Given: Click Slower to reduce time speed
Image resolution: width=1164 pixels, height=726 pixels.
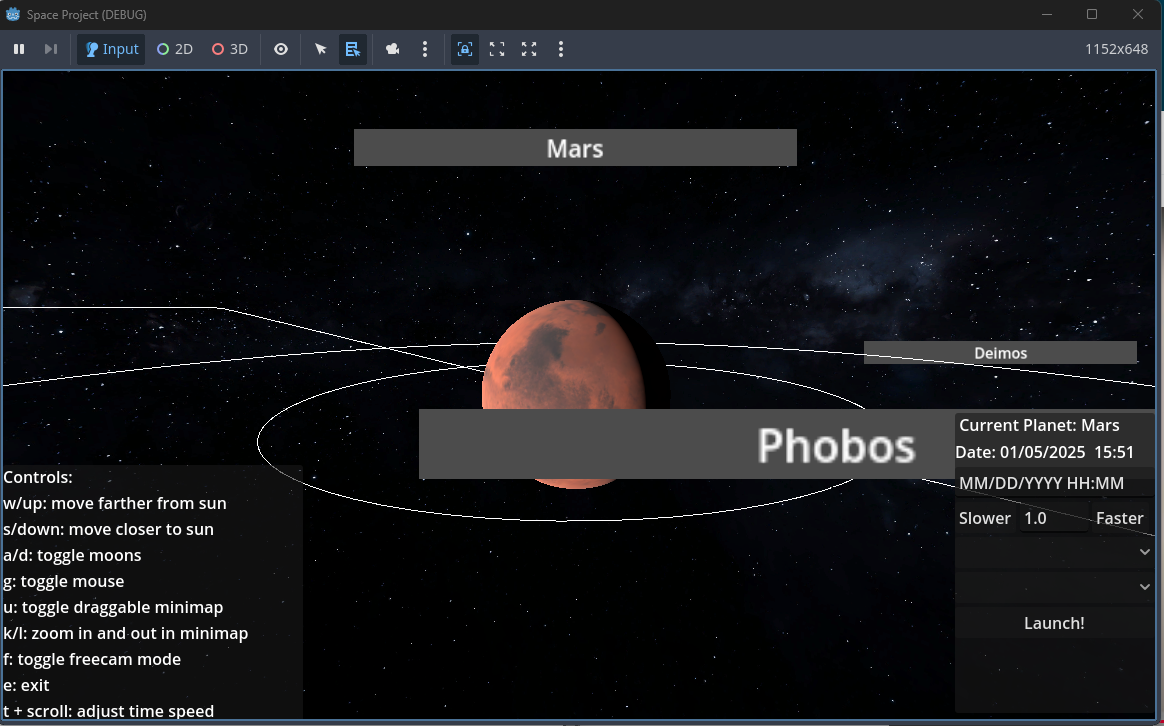Looking at the screenshot, I should 984,518.
